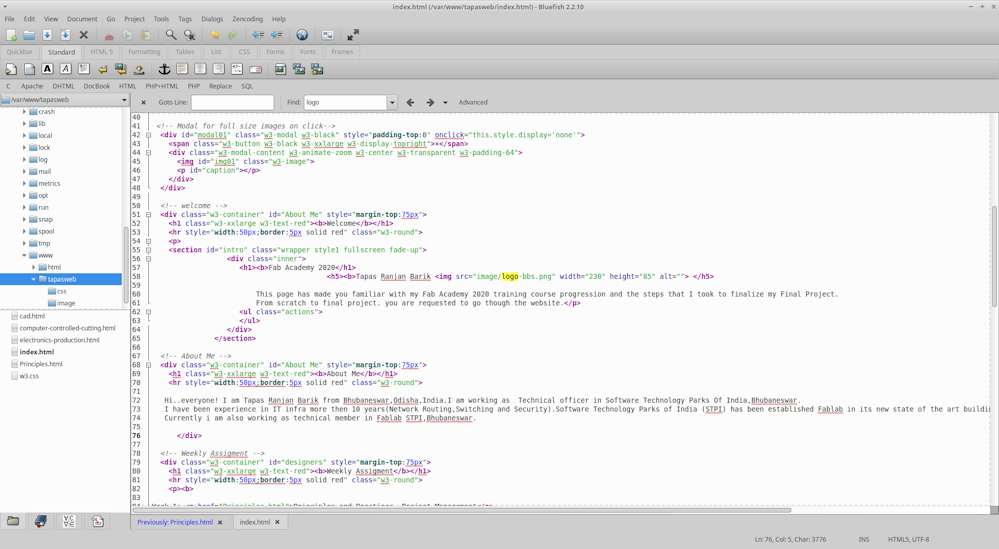Image resolution: width=999 pixels, height=549 pixels.
Task: Click the Paste clipboard toolbar icon
Action: [x=145, y=35]
